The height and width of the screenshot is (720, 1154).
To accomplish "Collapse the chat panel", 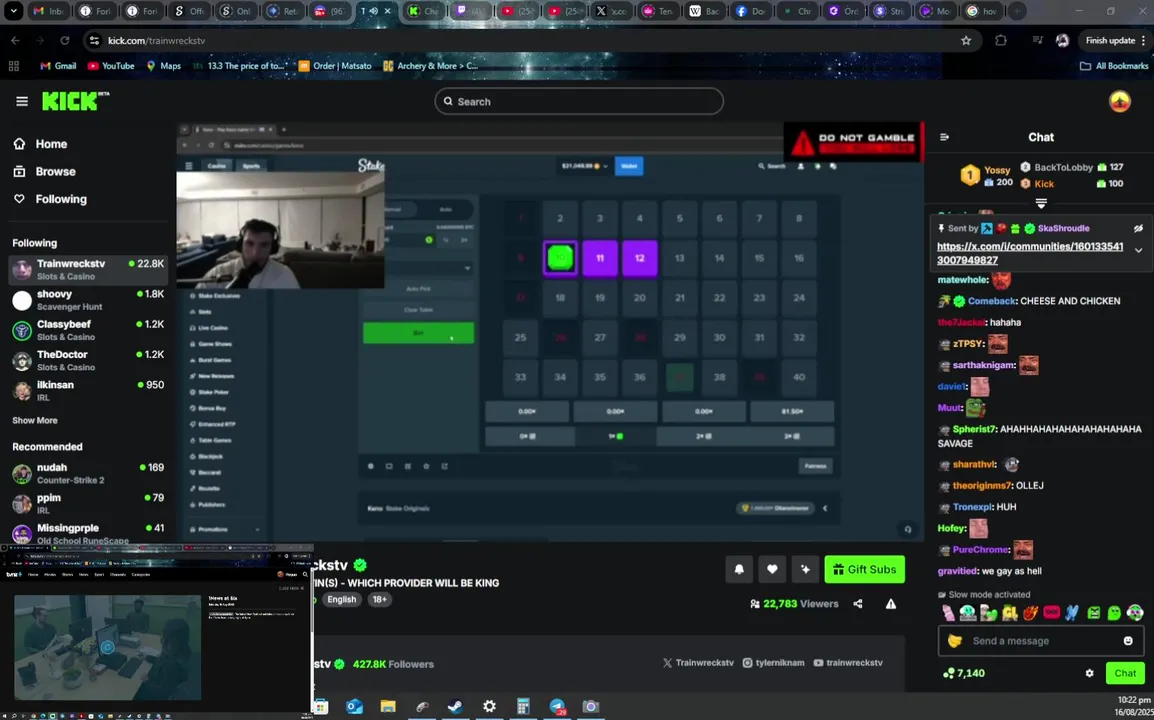I will pos(944,137).
